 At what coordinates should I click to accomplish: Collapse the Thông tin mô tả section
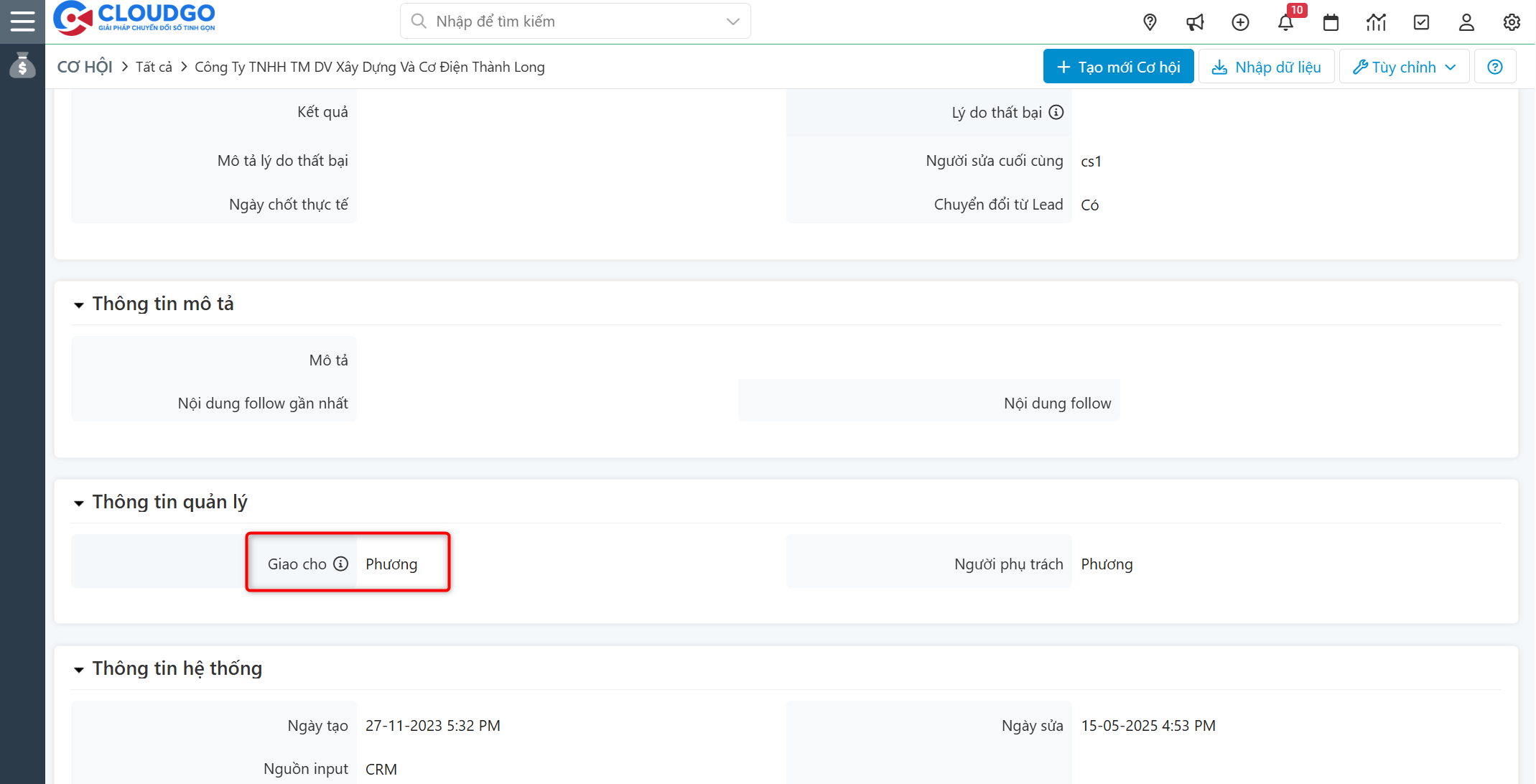[78, 304]
